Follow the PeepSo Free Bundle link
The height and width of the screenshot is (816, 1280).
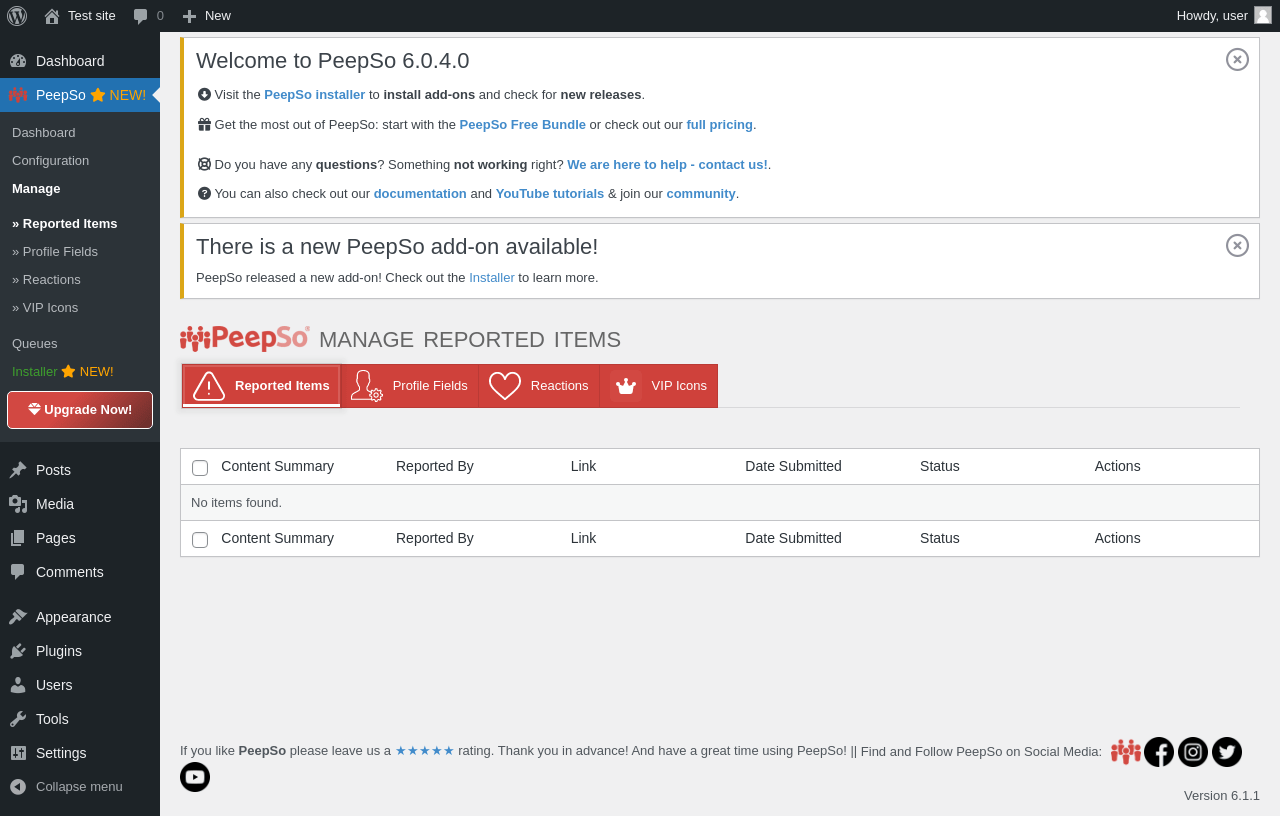(x=522, y=125)
